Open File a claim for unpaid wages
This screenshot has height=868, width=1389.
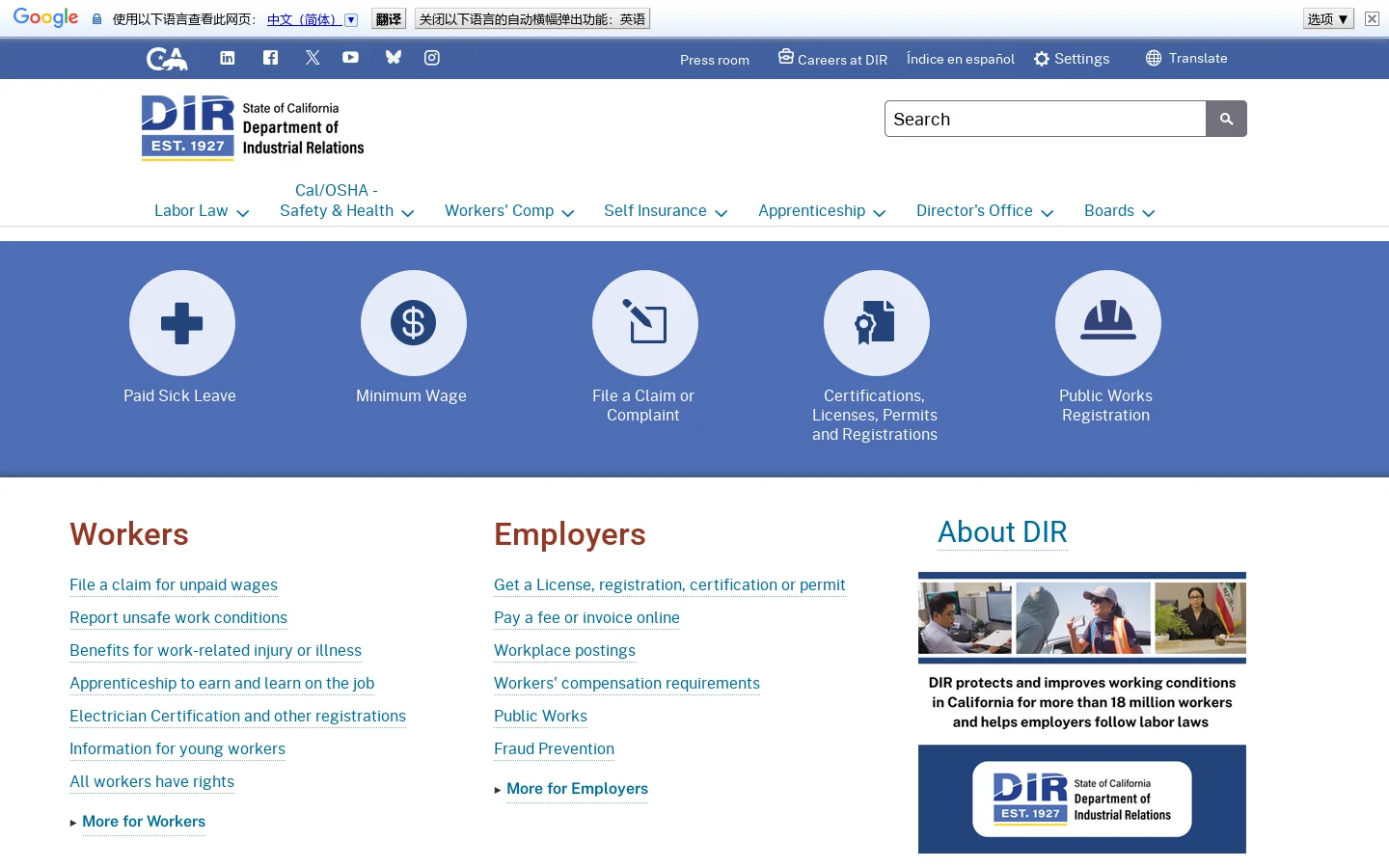click(x=174, y=584)
